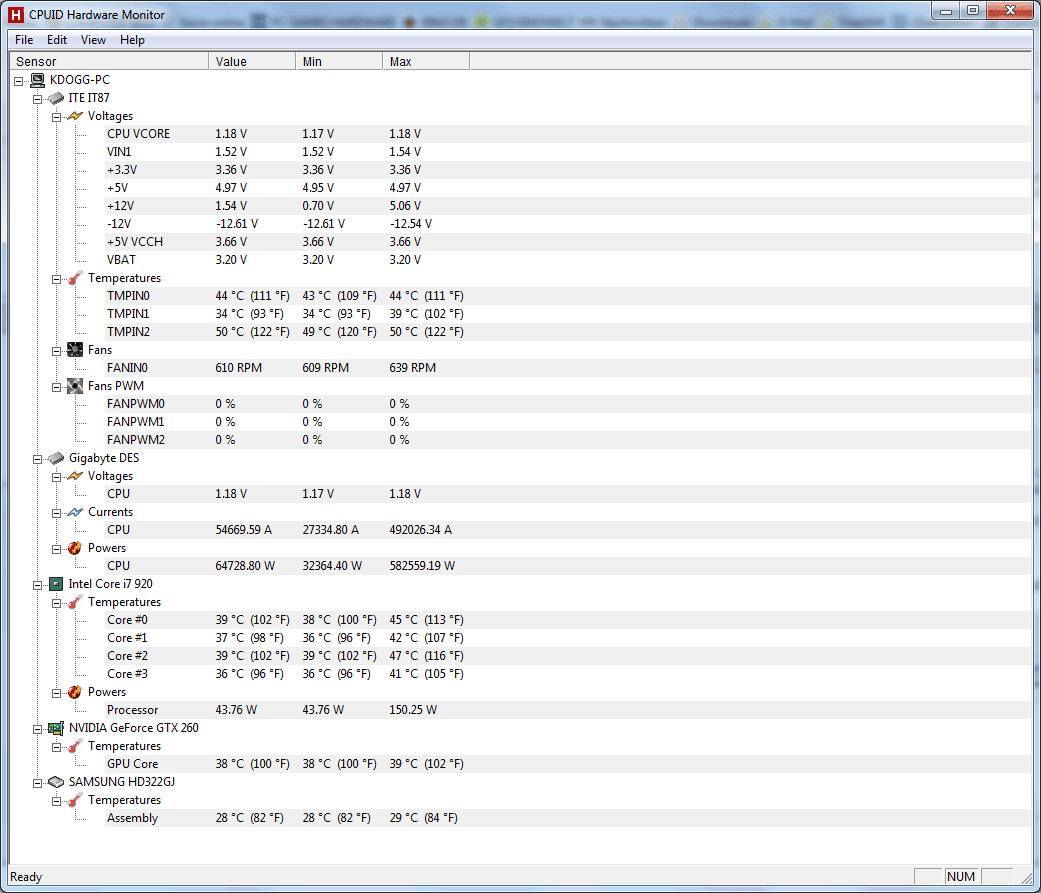
Task: Click the Max column header
Action: [x=426, y=61]
